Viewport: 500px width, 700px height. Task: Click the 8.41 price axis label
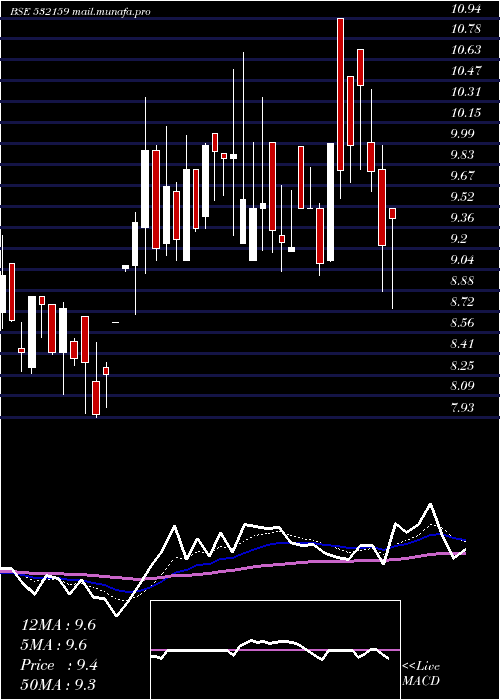pos(462,344)
